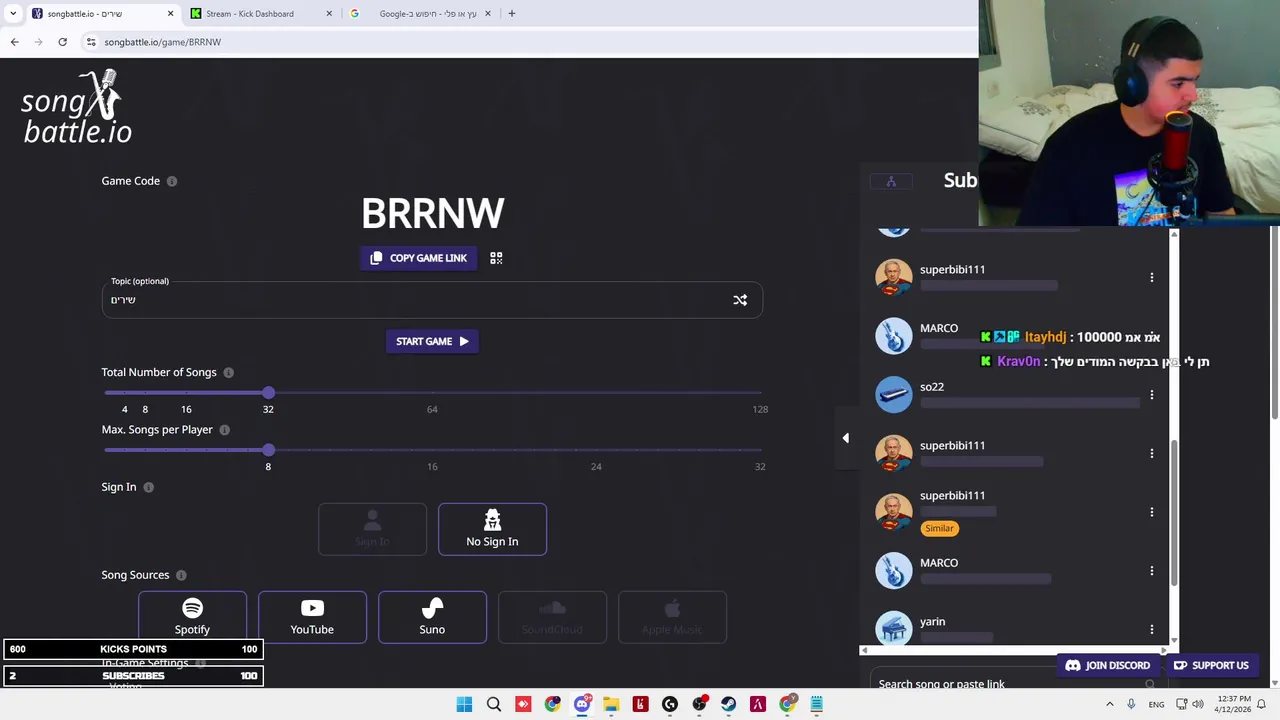Toggle Suno as a song source
Screen dimensions: 1280x720
coord(432,617)
